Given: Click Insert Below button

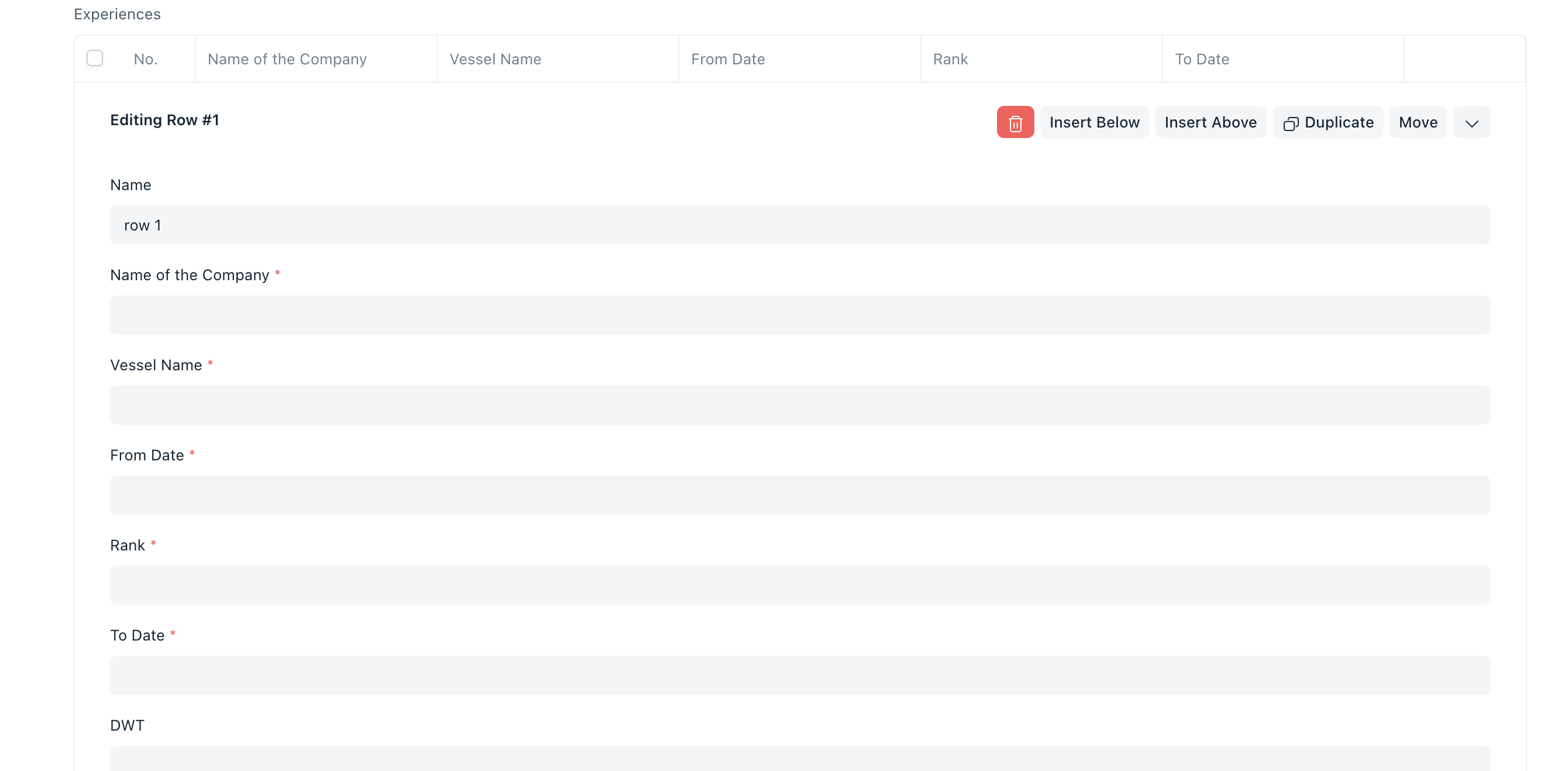Looking at the screenshot, I should pyautogui.click(x=1094, y=122).
